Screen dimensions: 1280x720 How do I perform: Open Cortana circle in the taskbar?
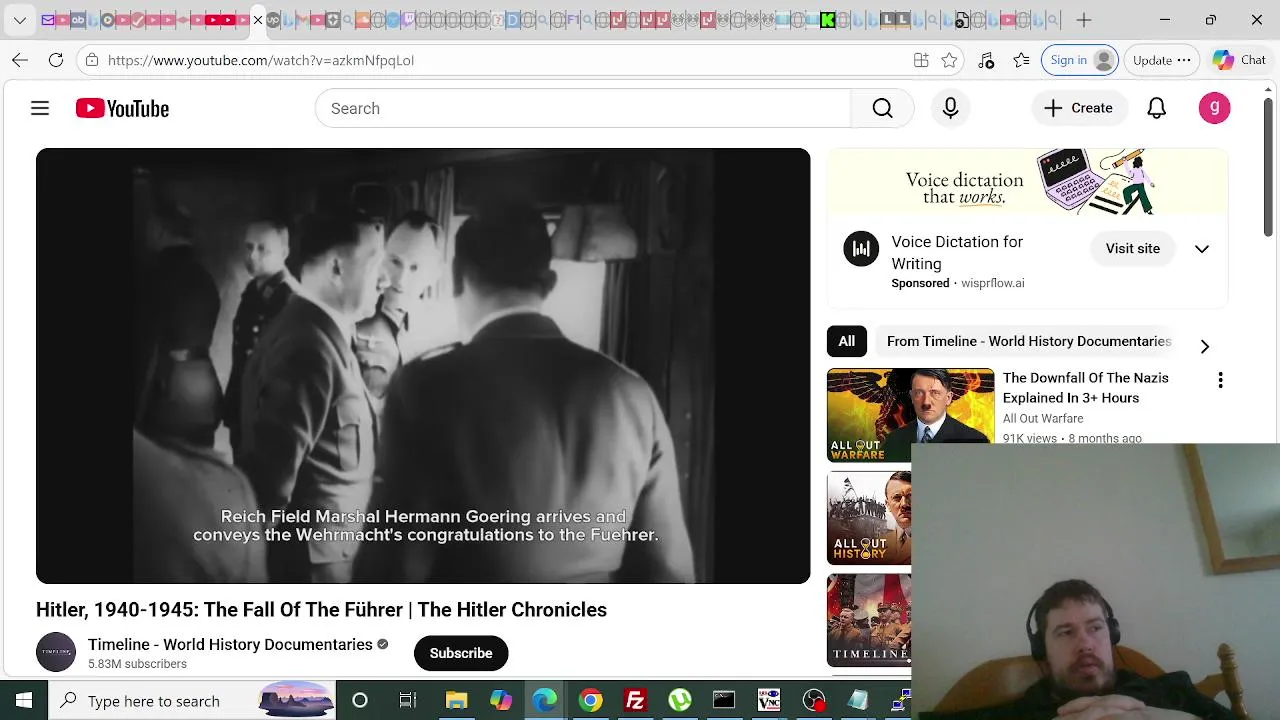(360, 701)
